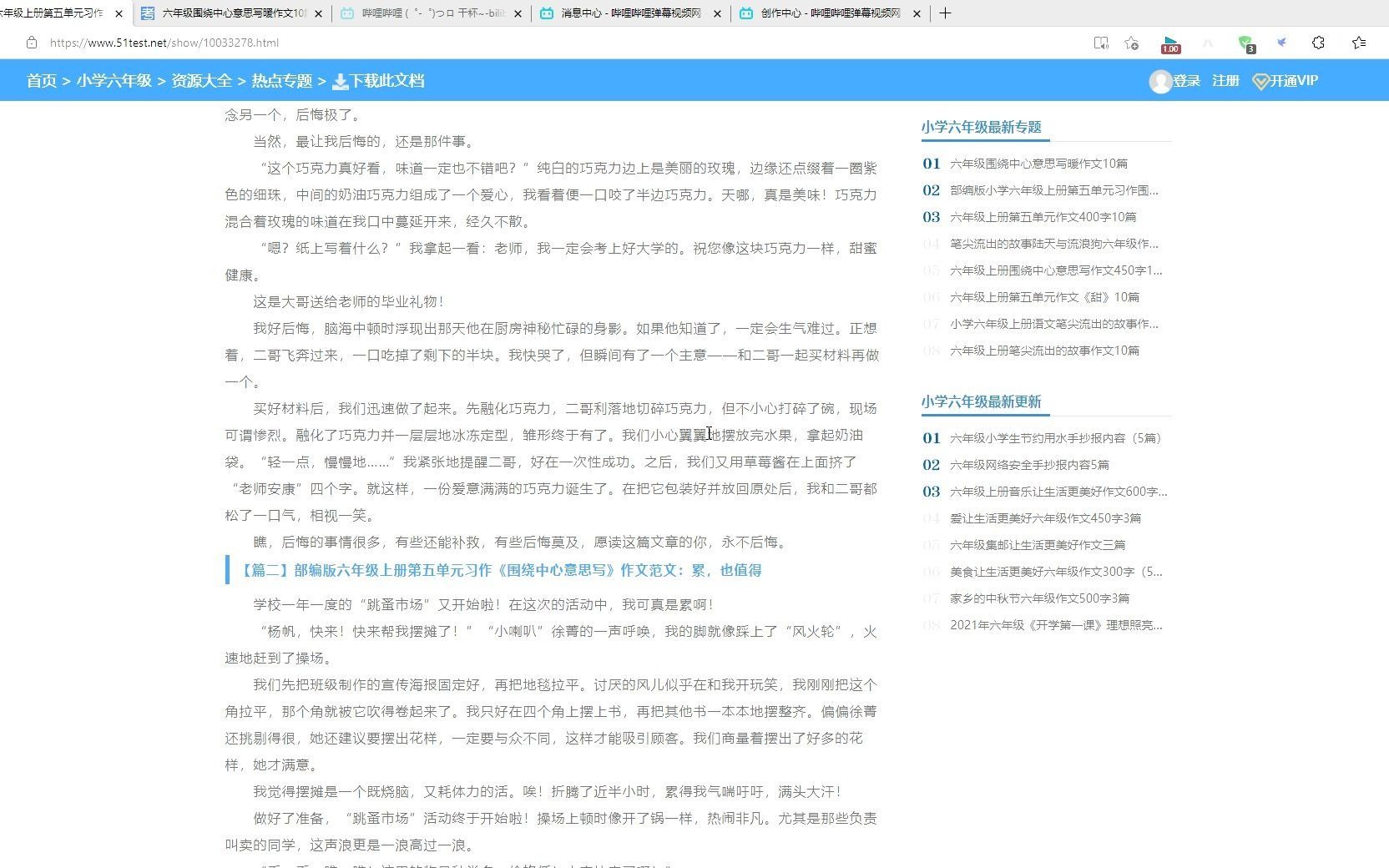1389x868 pixels.
Task: Open 六年级上册笔尖流出的故事作文10篇 link
Action: click(1044, 351)
